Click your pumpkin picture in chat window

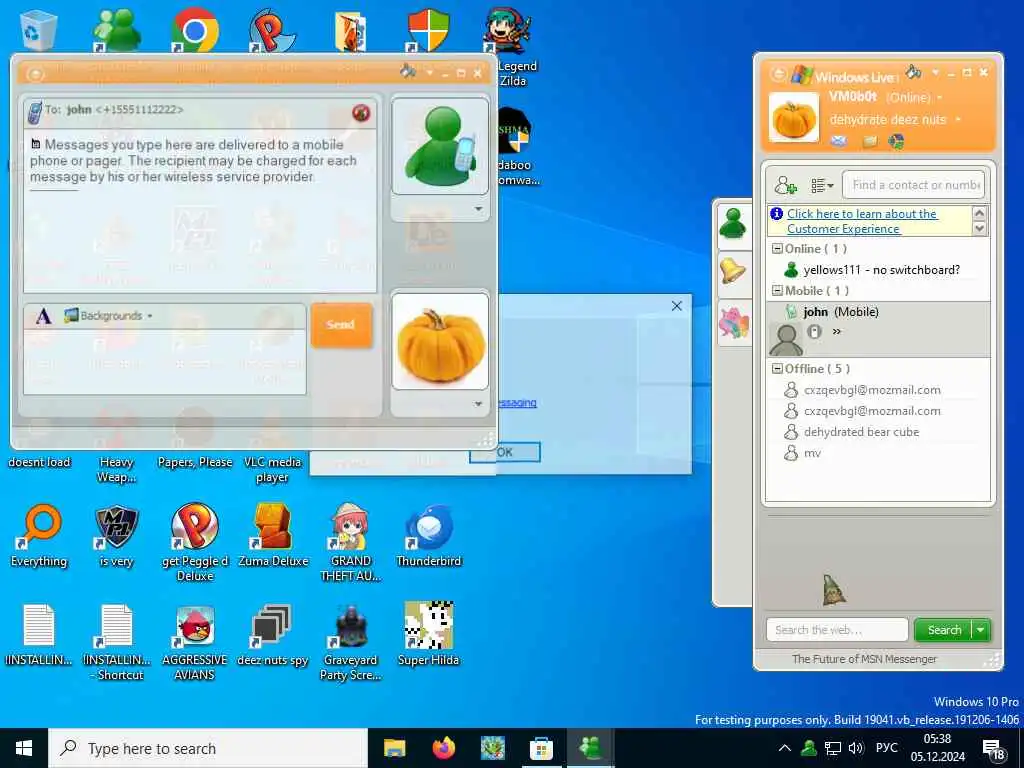pyautogui.click(x=440, y=342)
